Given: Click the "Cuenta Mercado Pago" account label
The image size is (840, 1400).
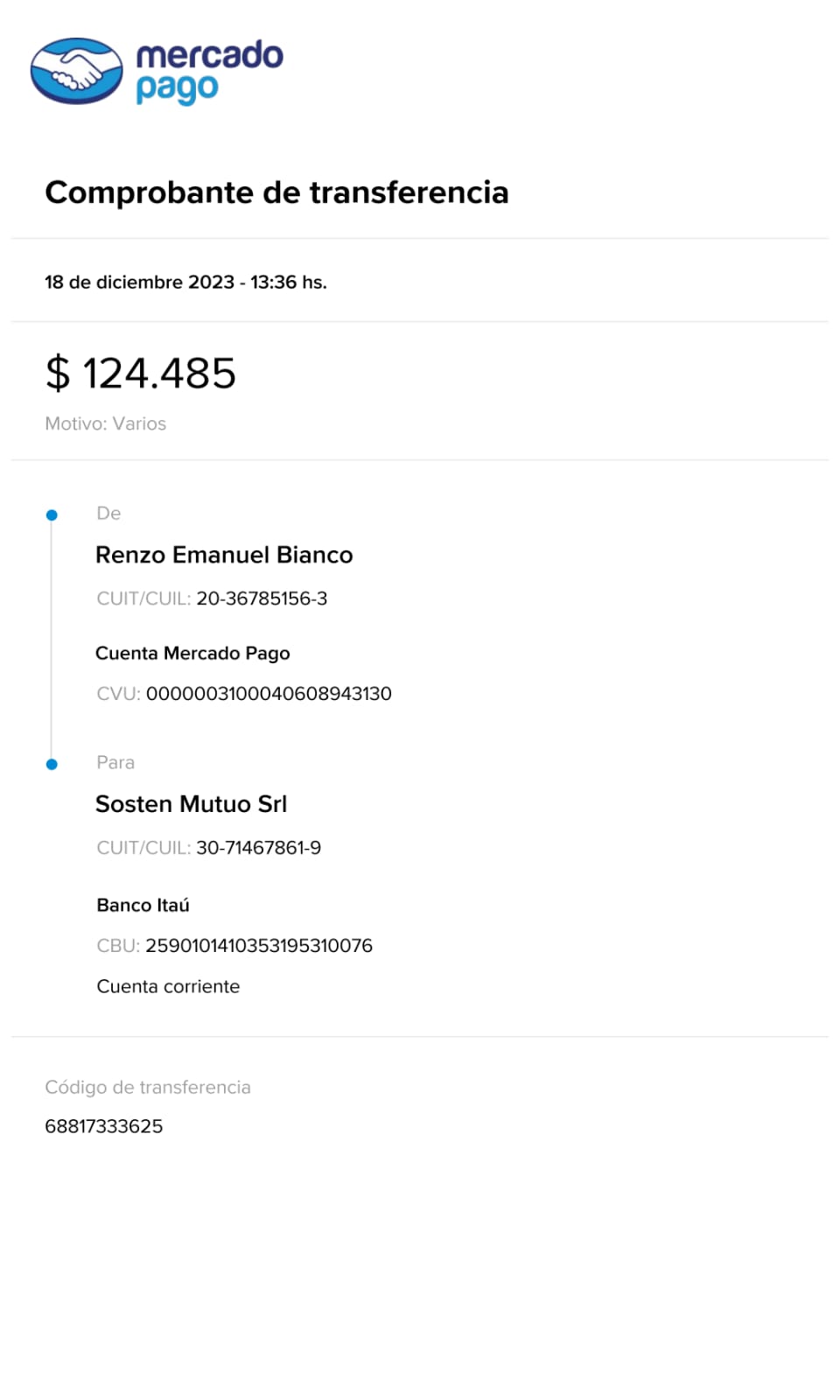Looking at the screenshot, I should point(192,654).
